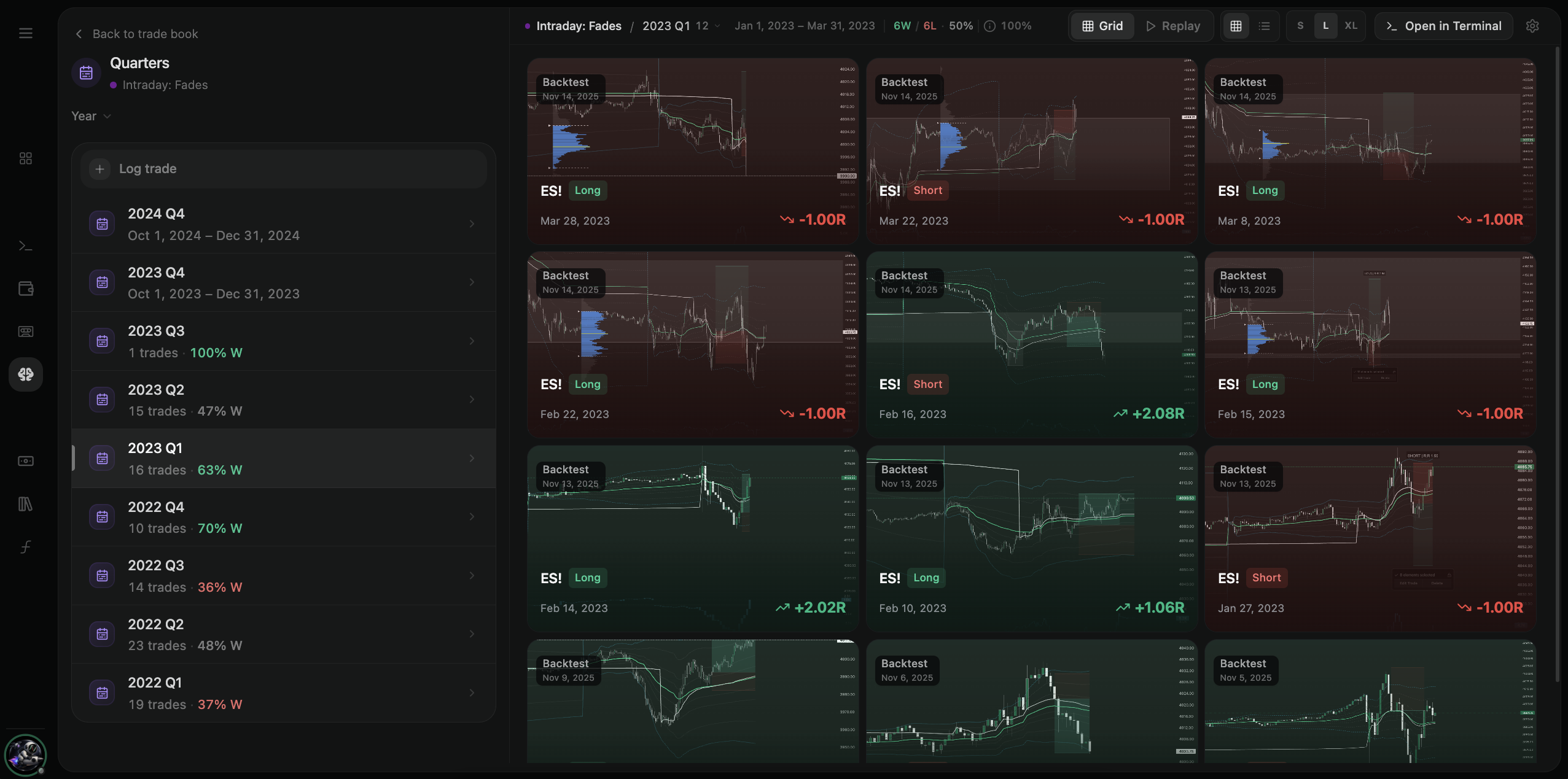Click the plus icon beside Log trade
1568x779 pixels.
(x=100, y=169)
